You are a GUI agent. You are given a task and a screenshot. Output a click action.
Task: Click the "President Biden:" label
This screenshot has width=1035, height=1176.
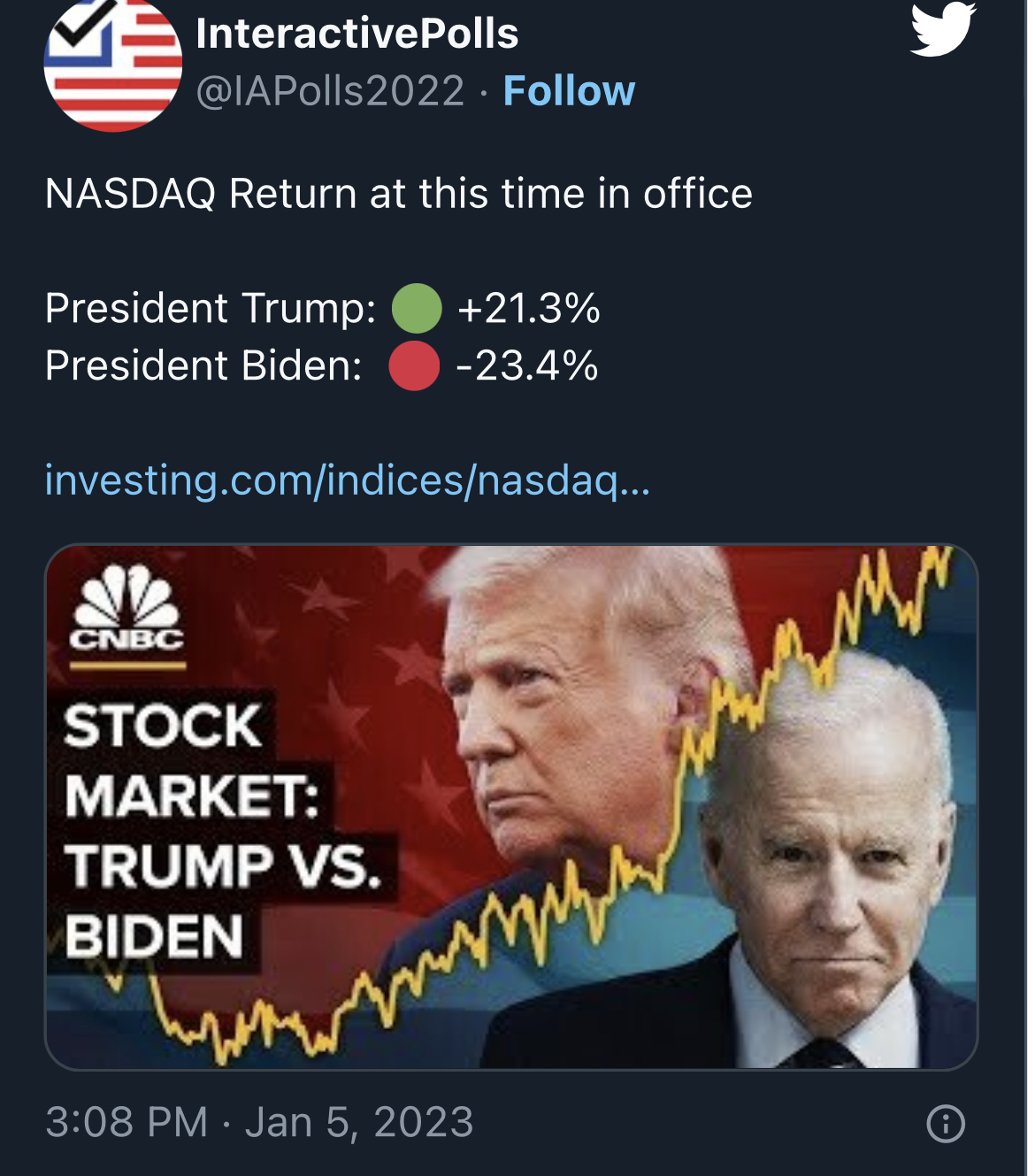pyautogui.click(x=203, y=366)
